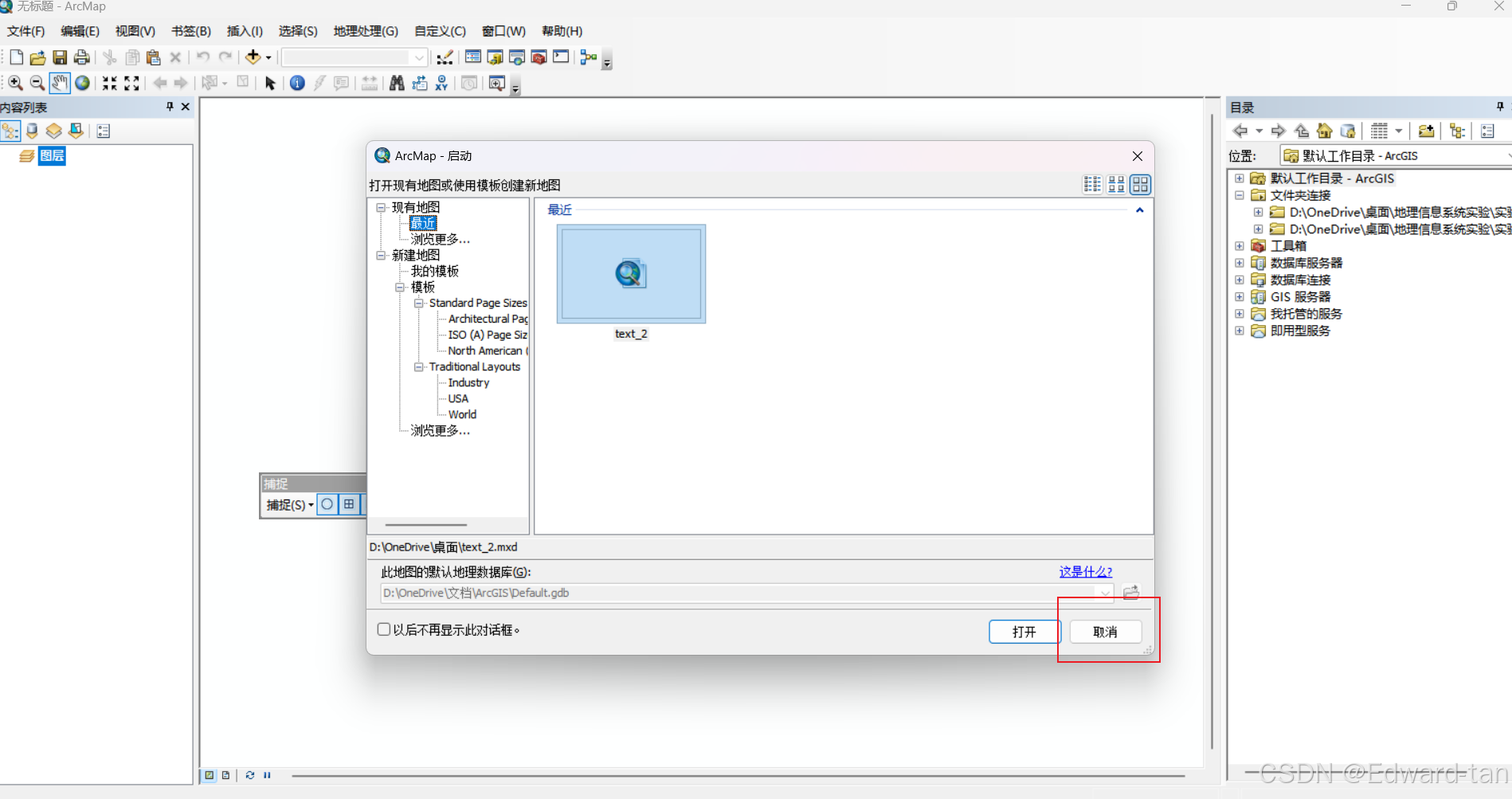Open the Find tool with binoculars icon
This screenshot has width=1512, height=799.
(x=397, y=83)
